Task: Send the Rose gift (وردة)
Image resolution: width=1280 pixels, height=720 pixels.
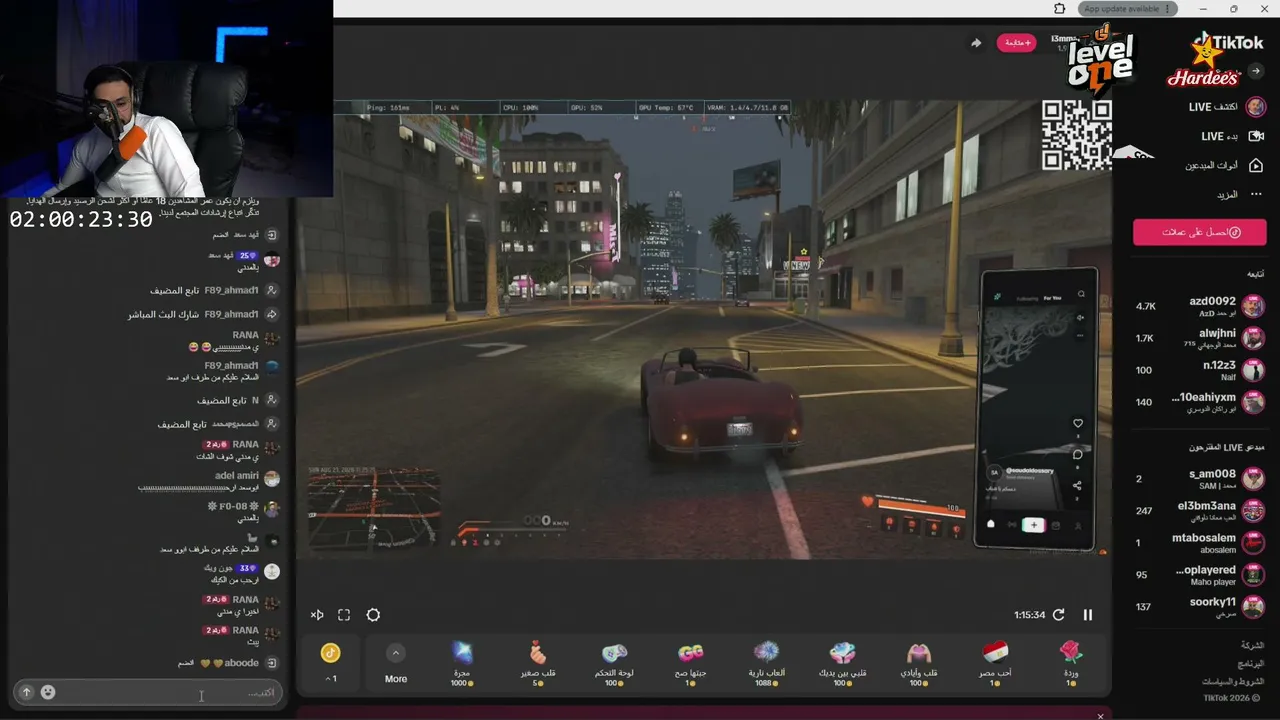Action: tap(1070, 663)
